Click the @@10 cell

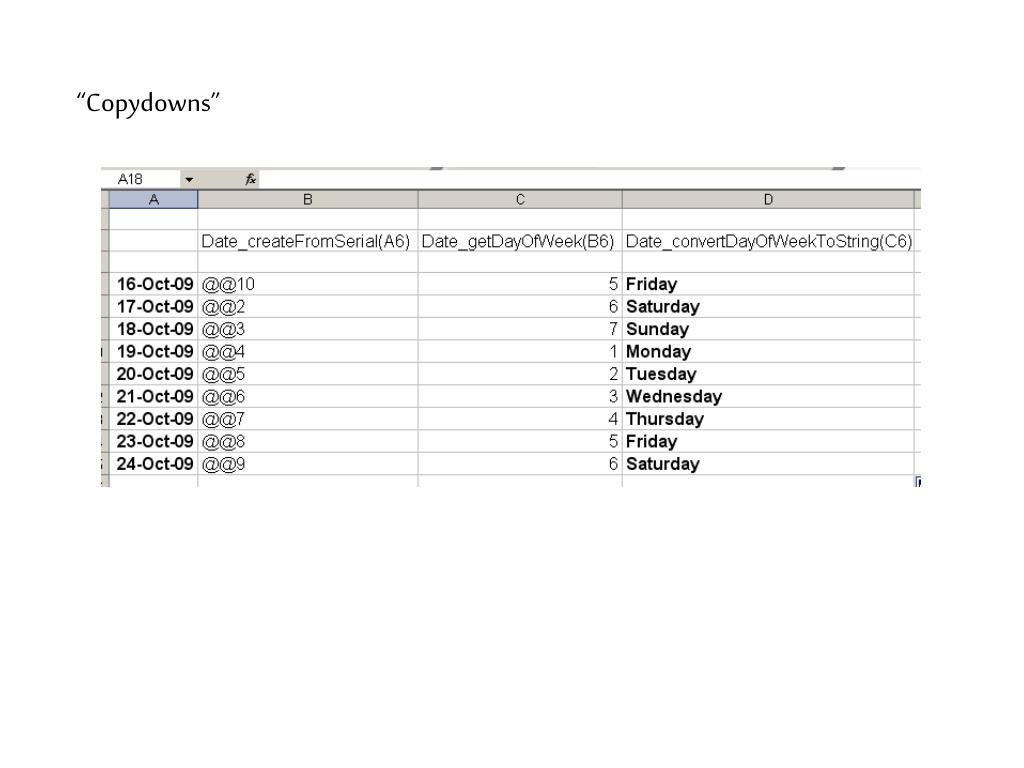pos(308,284)
